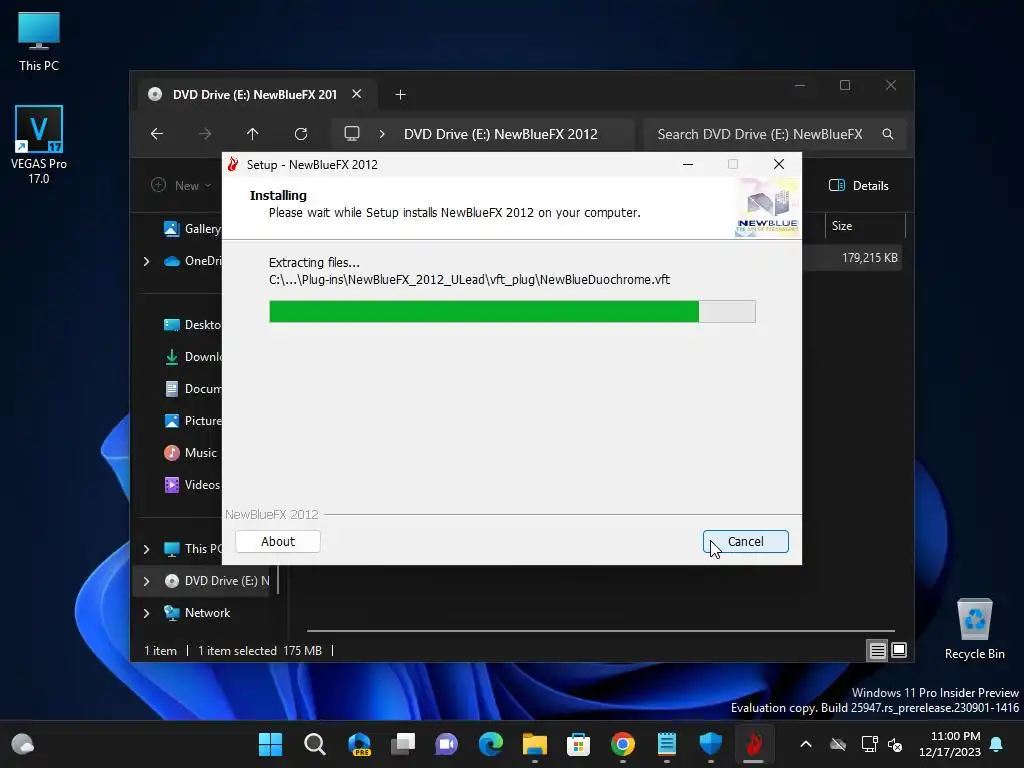
Task: Select This PC in navigation pane
Action: click(x=193, y=549)
